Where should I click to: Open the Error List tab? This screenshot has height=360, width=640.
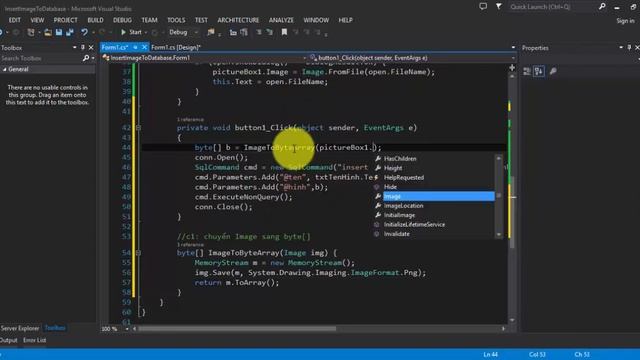pos(35,340)
